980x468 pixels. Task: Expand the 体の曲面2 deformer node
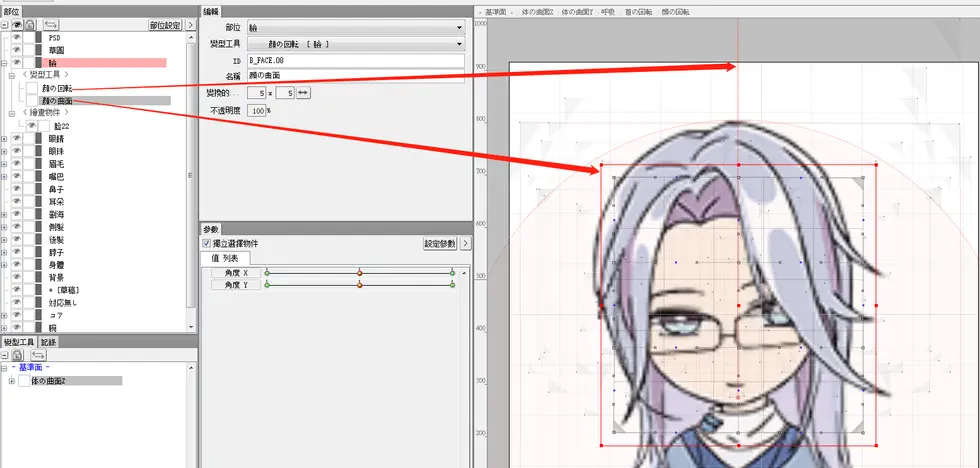point(11,381)
